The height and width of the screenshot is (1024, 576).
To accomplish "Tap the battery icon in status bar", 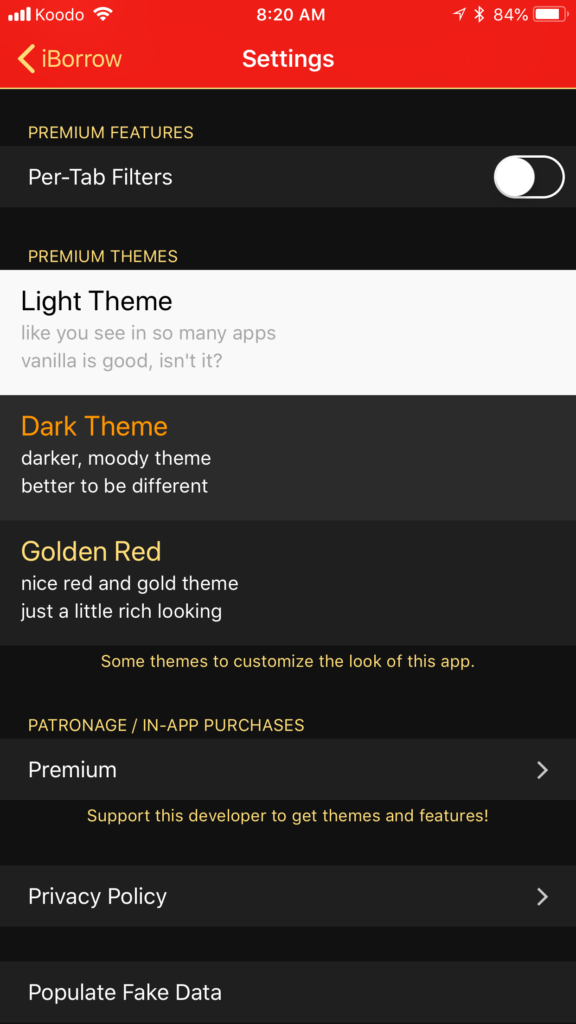I will pyautogui.click(x=550, y=14).
